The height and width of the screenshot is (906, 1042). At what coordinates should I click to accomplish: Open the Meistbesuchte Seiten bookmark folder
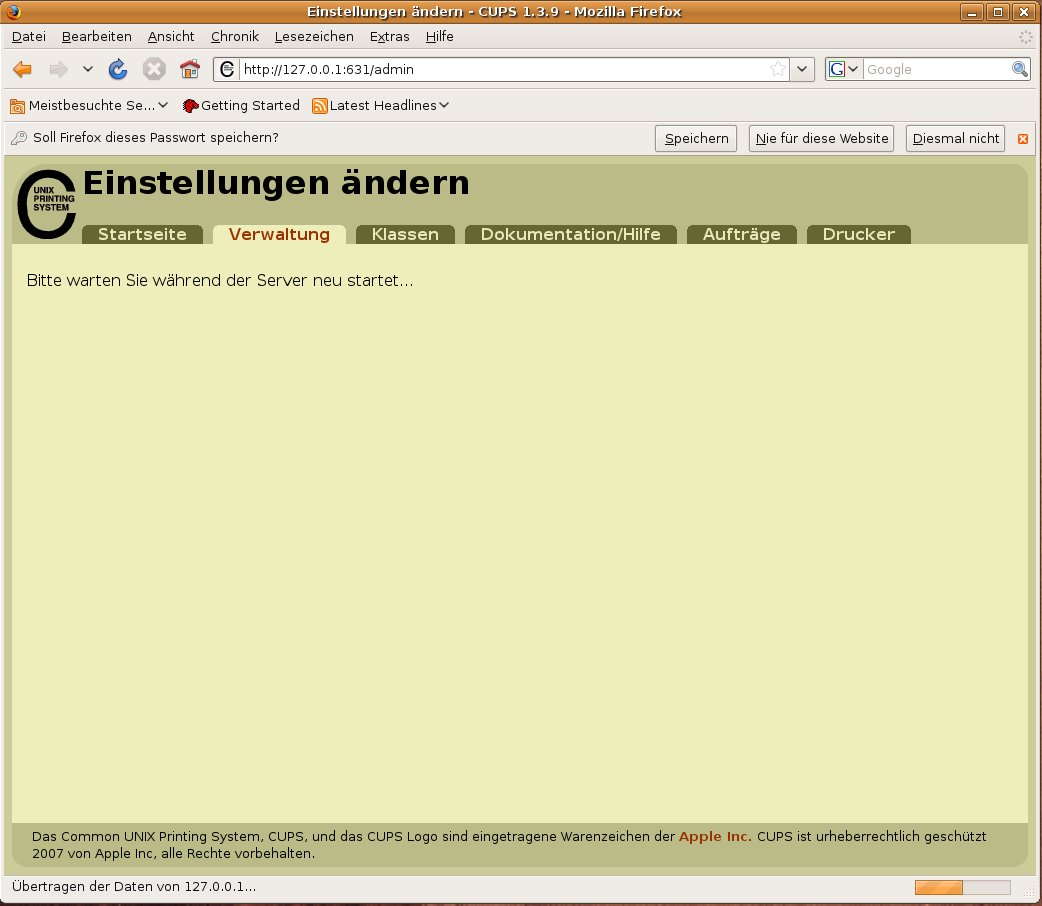(x=90, y=105)
